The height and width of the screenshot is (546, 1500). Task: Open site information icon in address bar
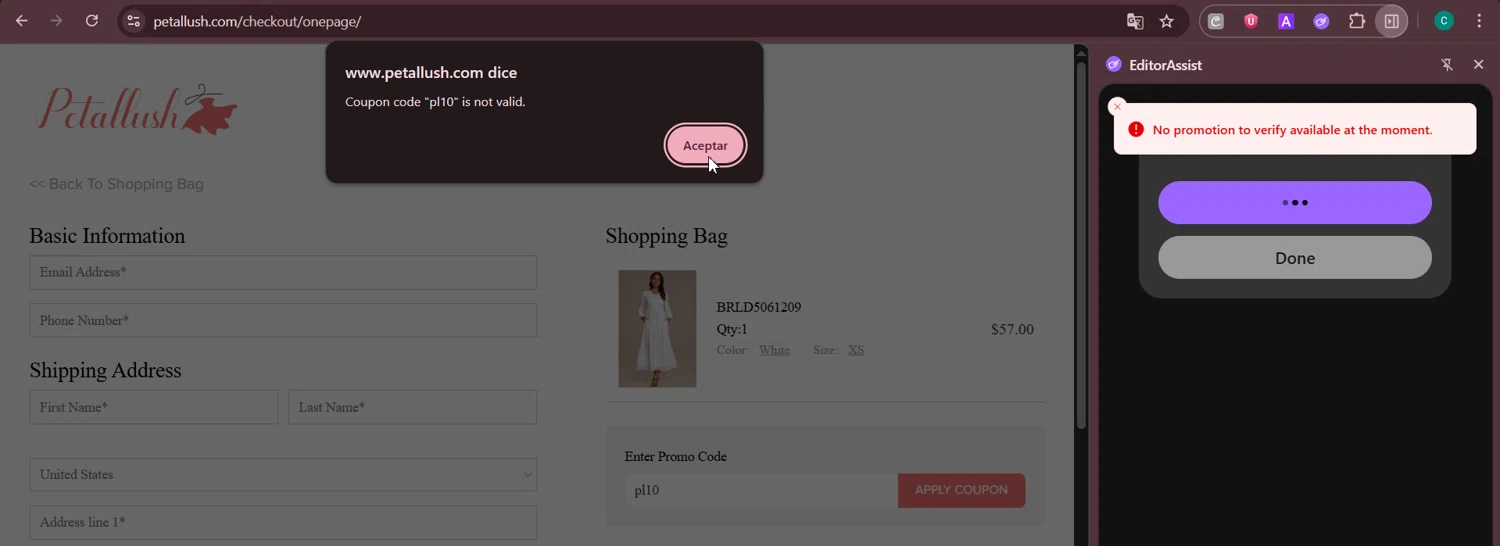133,21
